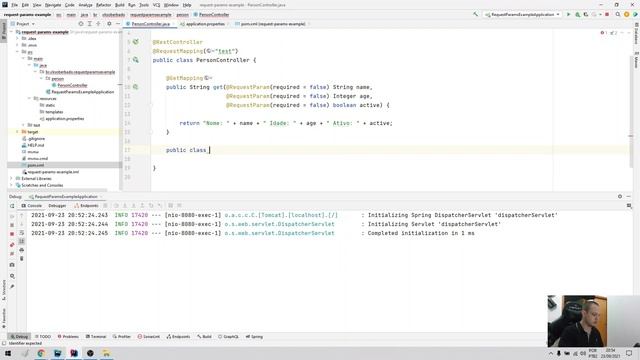This screenshot has width=640, height=360.
Task: Open the Problems tool window
Action: coord(68,337)
